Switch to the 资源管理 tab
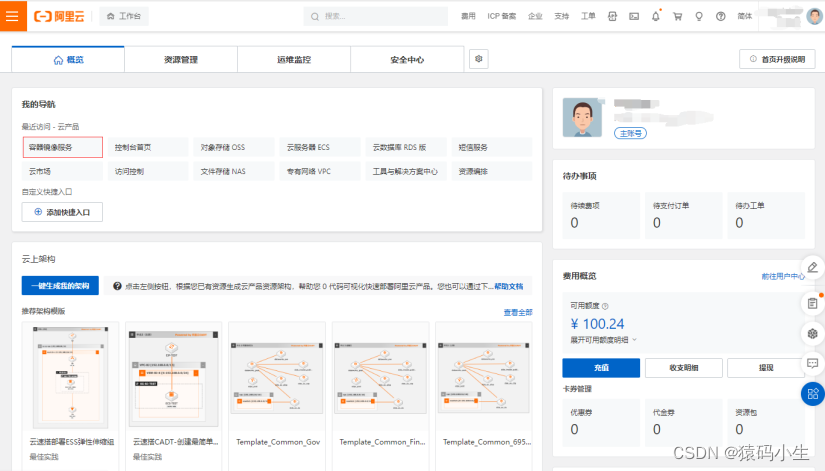Screen dimensions: 825x471 tap(181, 59)
